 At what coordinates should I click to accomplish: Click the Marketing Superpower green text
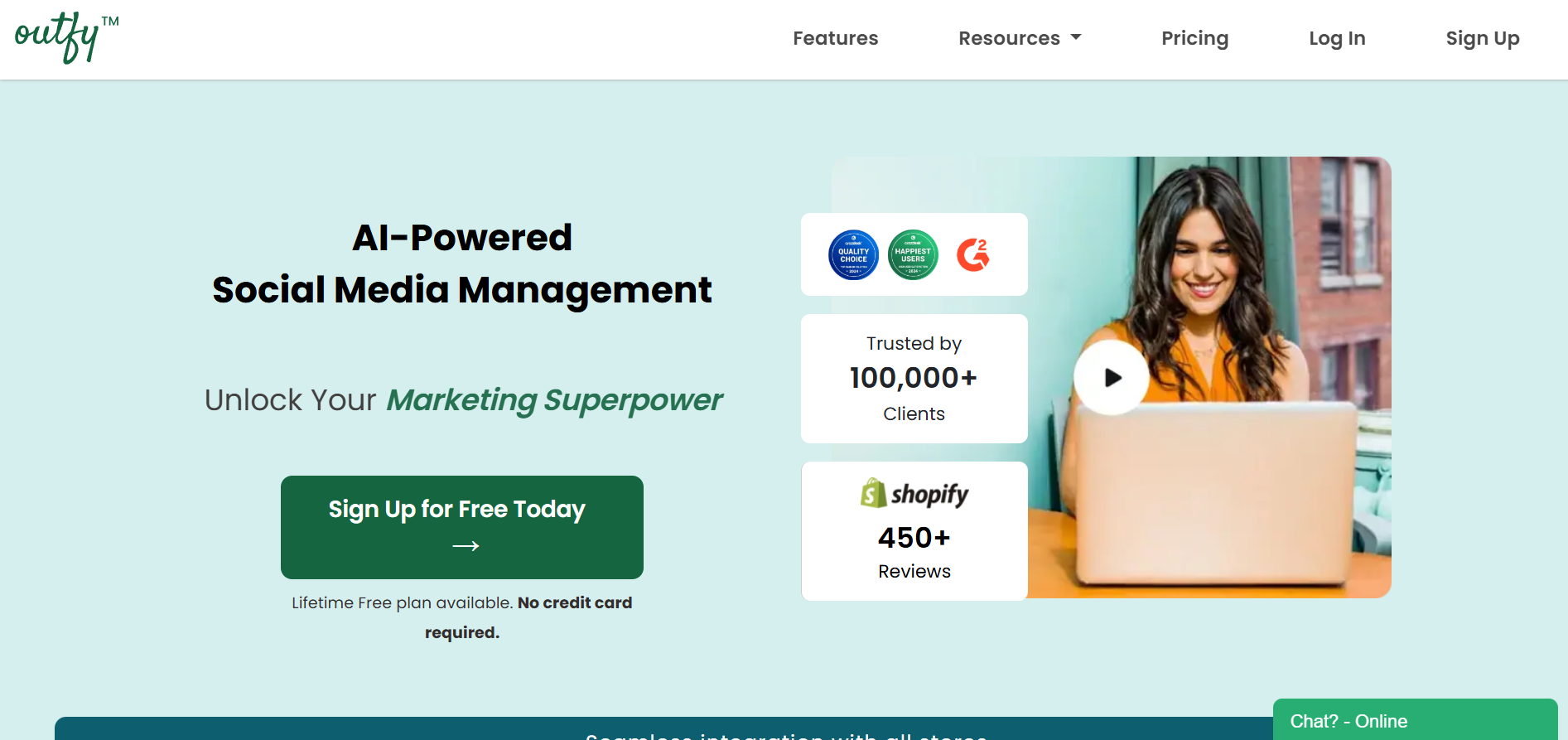pyautogui.click(x=554, y=400)
